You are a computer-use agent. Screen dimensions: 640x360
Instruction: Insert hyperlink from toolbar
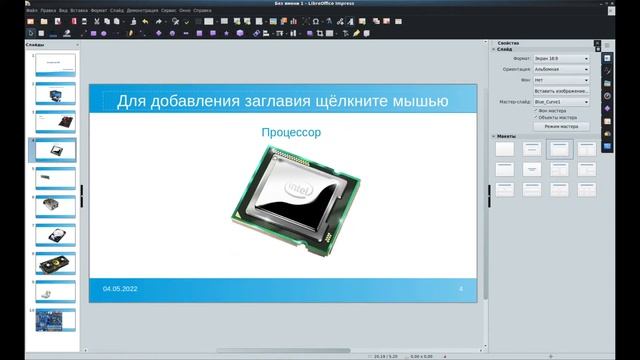[340, 21]
